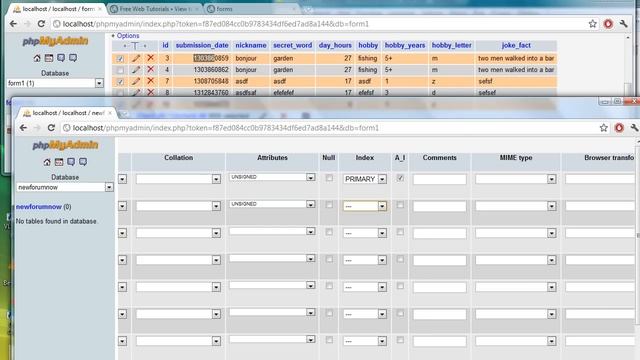The image size is (640, 360).
Task: Delete row with id 7
Action: point(151,81)
